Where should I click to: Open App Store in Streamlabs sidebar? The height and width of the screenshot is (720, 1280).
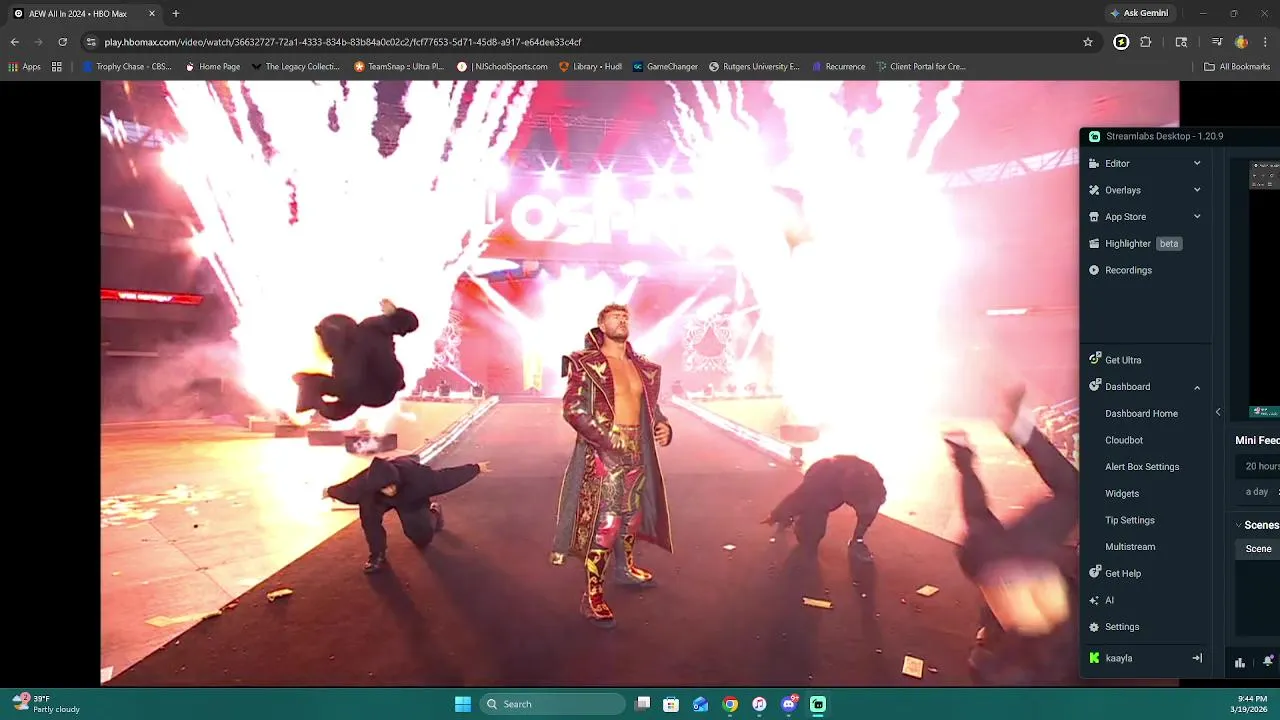click(1125, 217)
